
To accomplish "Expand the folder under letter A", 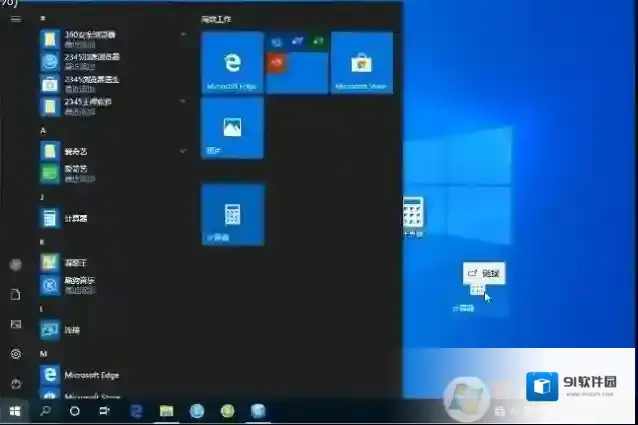I will 183,150.
